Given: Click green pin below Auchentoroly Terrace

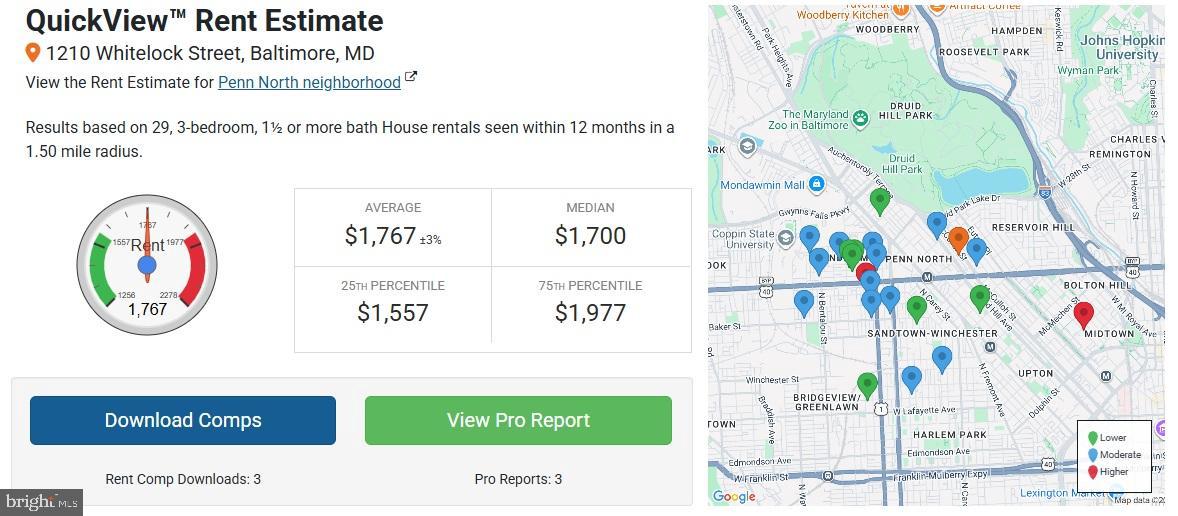Looking at the screenshot, I should coord(880,201).
